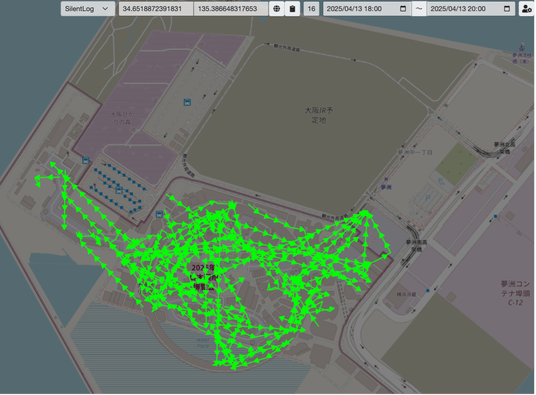Select the start datetime field 2025/04/13 18:00
The width and height of the screenshot is (536, 395).
click(x=367, y=9)
